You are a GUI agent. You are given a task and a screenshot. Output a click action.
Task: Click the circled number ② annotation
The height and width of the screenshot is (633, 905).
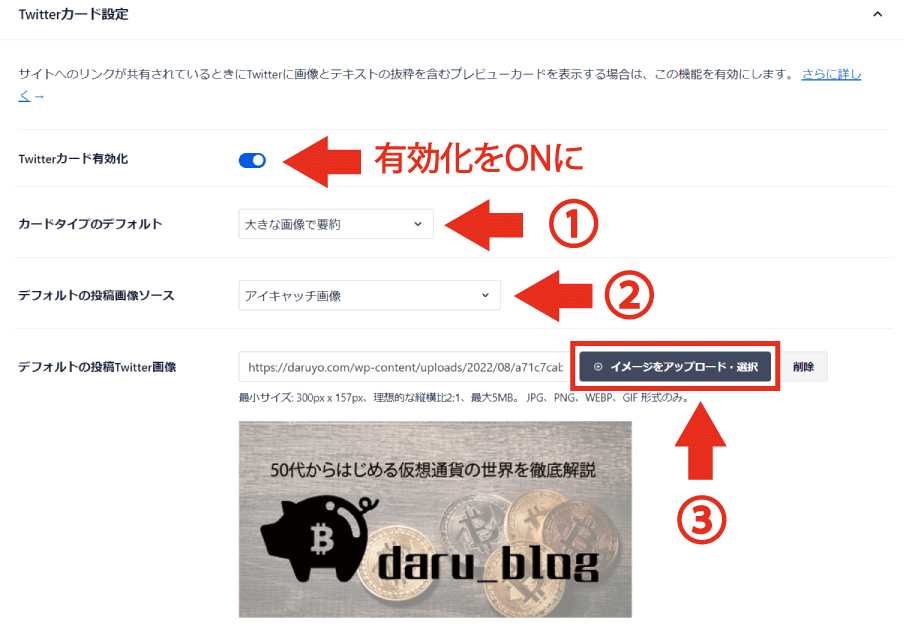629,295
